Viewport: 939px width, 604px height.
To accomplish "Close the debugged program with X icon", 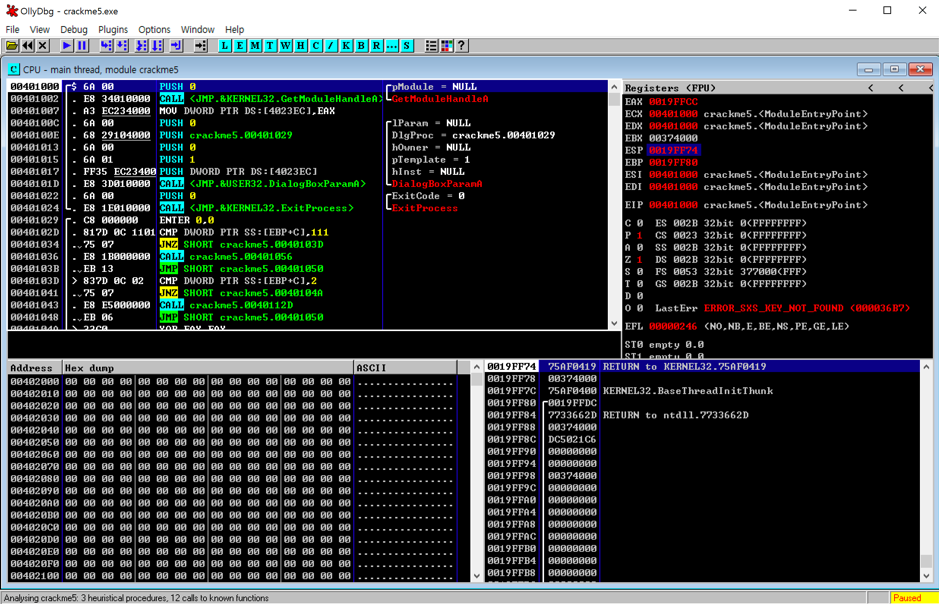I will pyautogui.click(x=43, y=45).
